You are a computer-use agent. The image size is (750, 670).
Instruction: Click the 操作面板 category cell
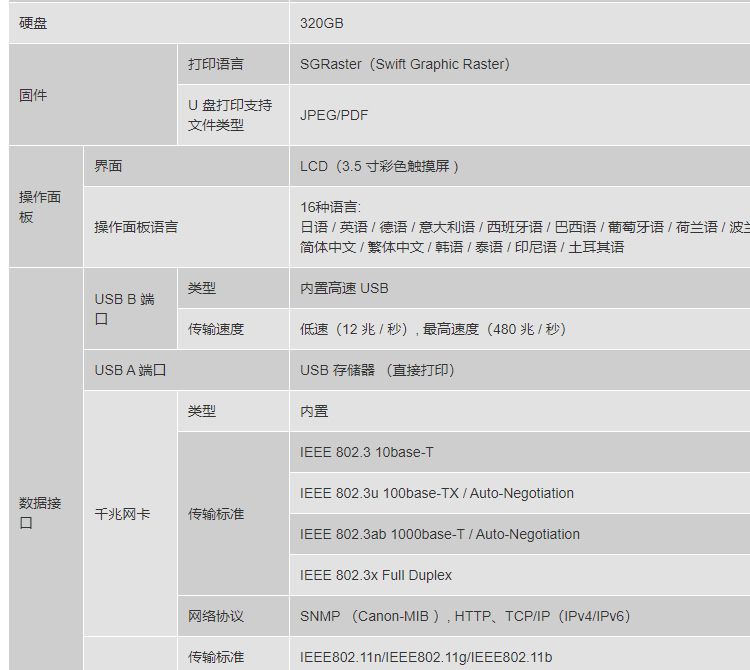40,207
